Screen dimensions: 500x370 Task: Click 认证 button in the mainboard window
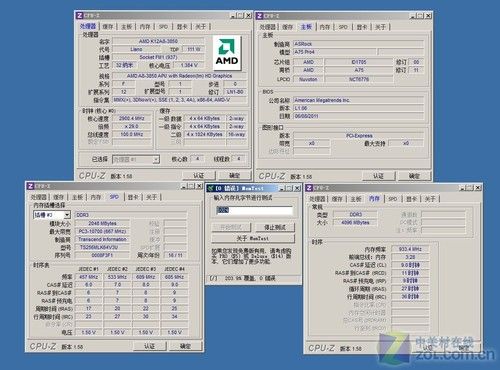point(378,176)
